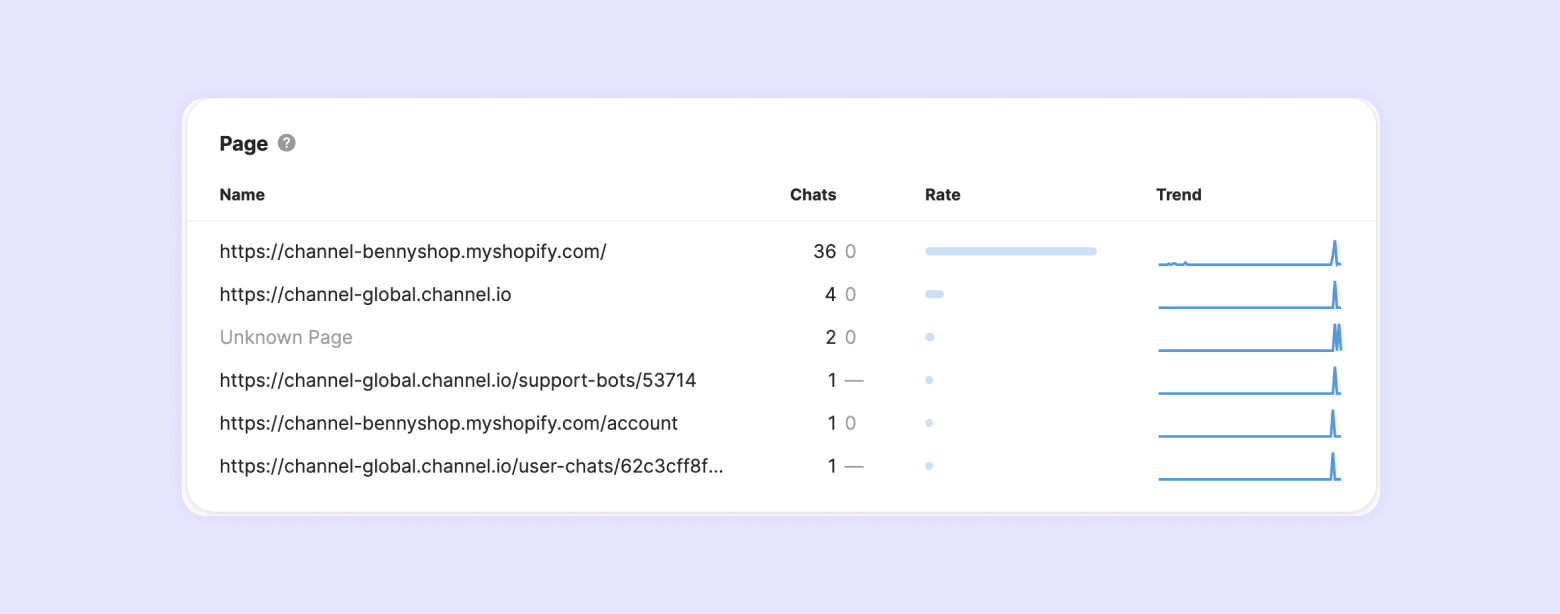This screenshot has width=1560, height=614.
Task: Open the channel-bennyshop.myshopify.com/ page link
Action: point(413,252)
